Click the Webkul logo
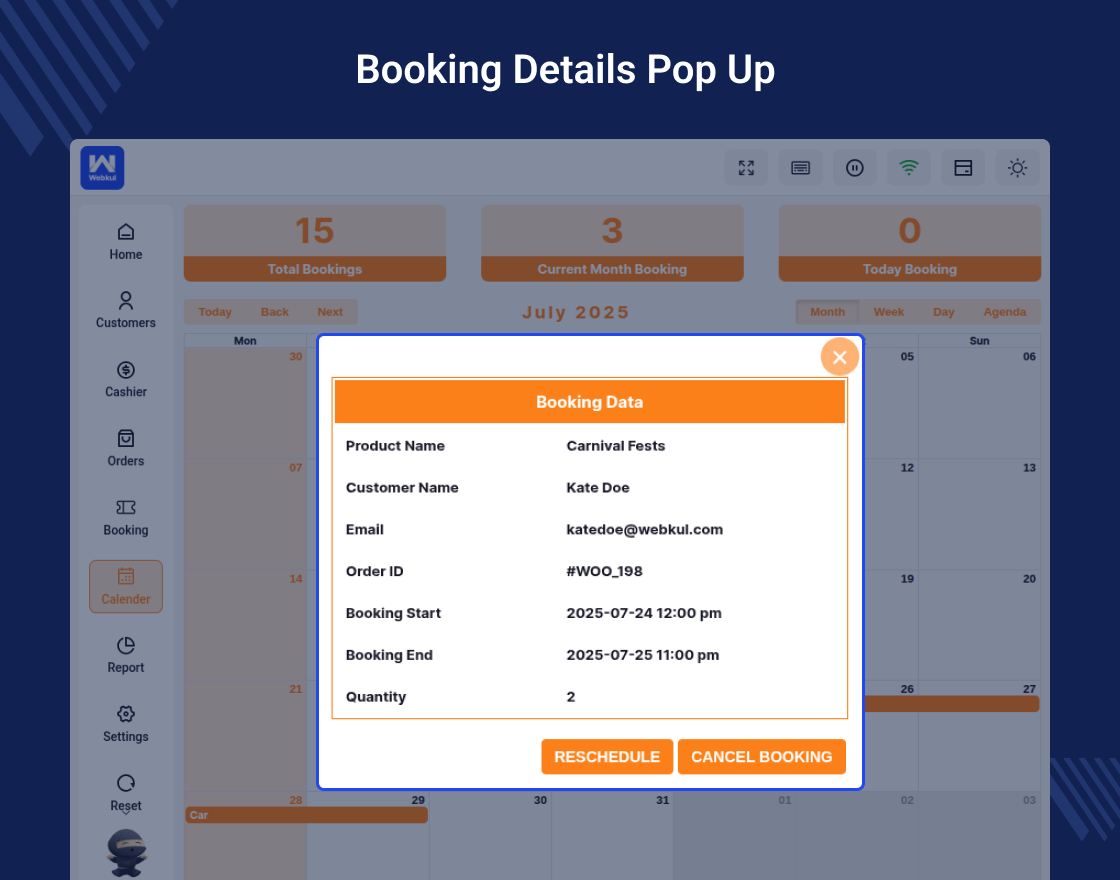Viewport: 1120px width, 880px height. click(x=102, y=168)
